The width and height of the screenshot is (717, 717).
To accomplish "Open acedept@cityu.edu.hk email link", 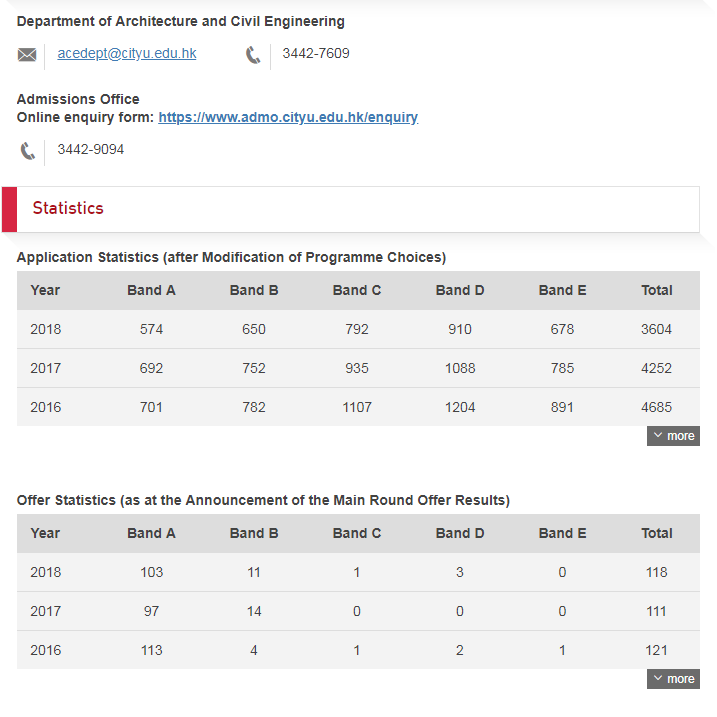I will [127, 54].
